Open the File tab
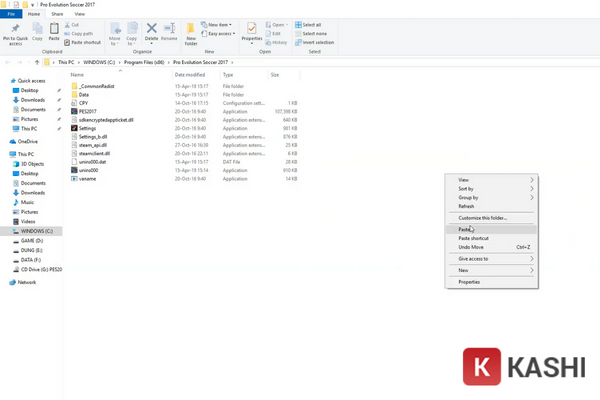This screenshot has width=600, height=400. 11,14
